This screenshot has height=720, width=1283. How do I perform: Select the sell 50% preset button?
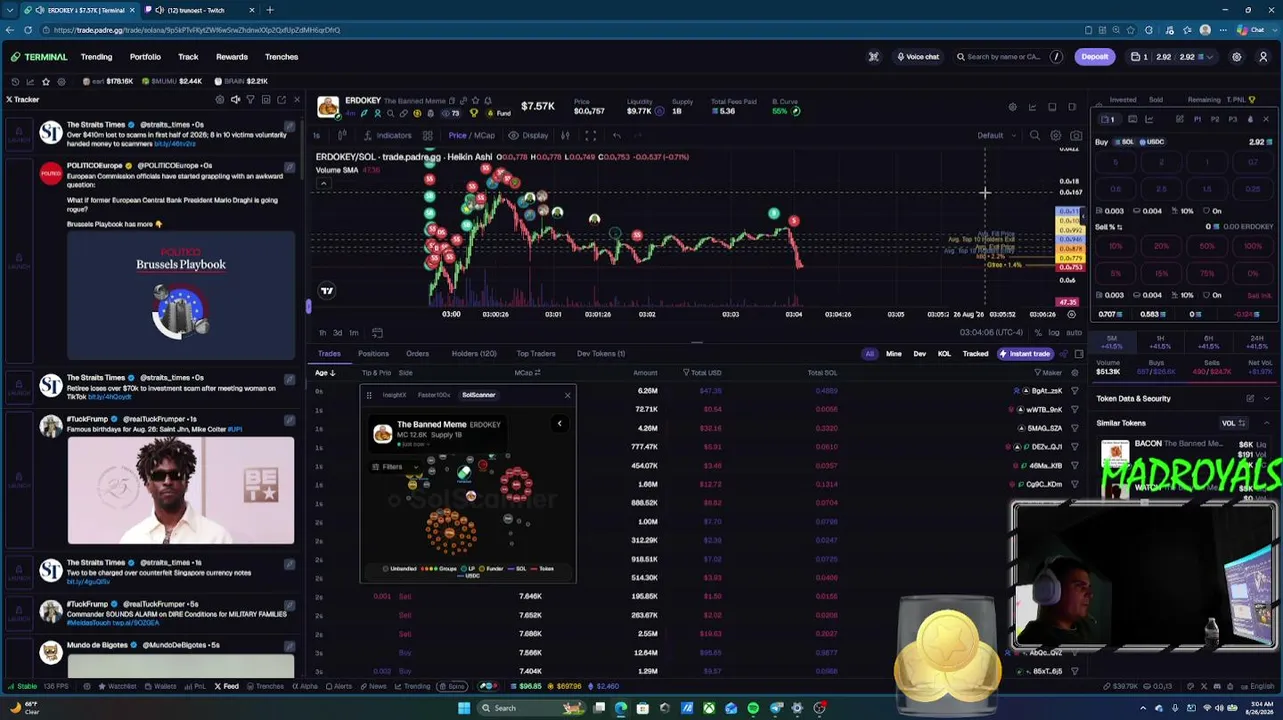(1206, 246)
